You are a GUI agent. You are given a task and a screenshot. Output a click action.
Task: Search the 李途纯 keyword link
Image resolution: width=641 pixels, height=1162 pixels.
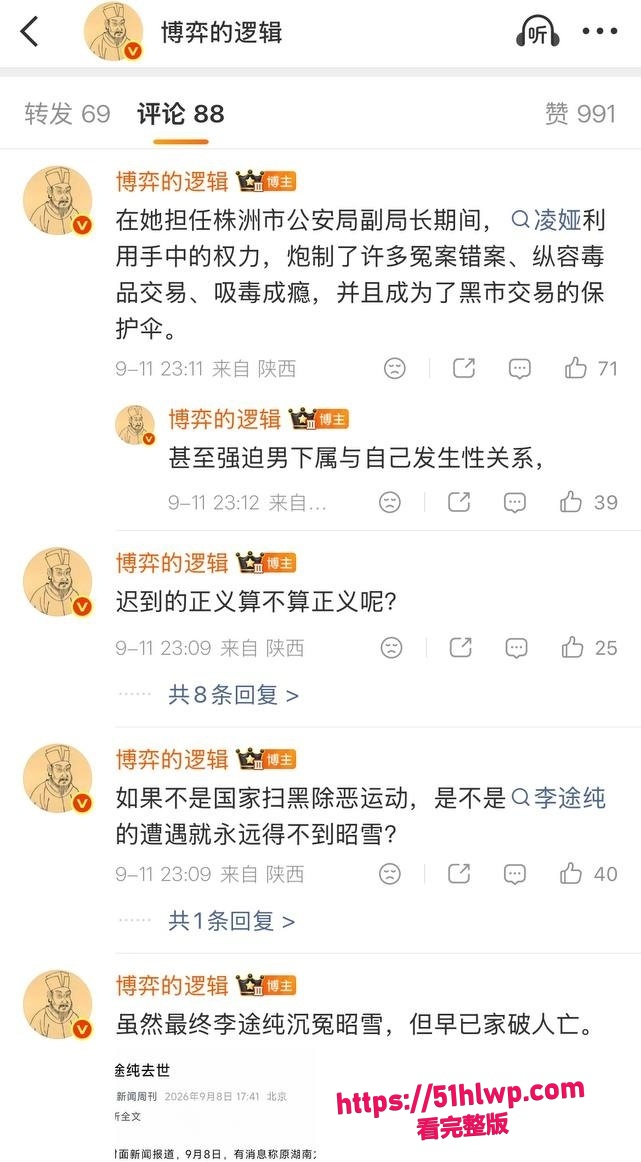pos(559,798)
